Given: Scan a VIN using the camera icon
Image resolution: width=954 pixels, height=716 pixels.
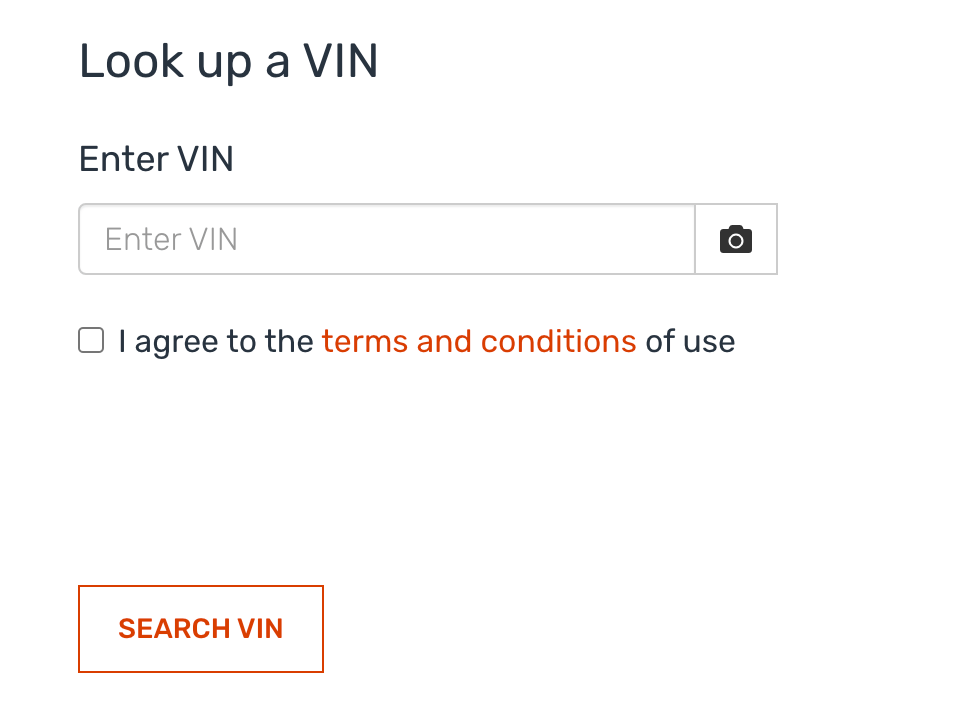Looking at the screenshot, I should tap(736, 239).
